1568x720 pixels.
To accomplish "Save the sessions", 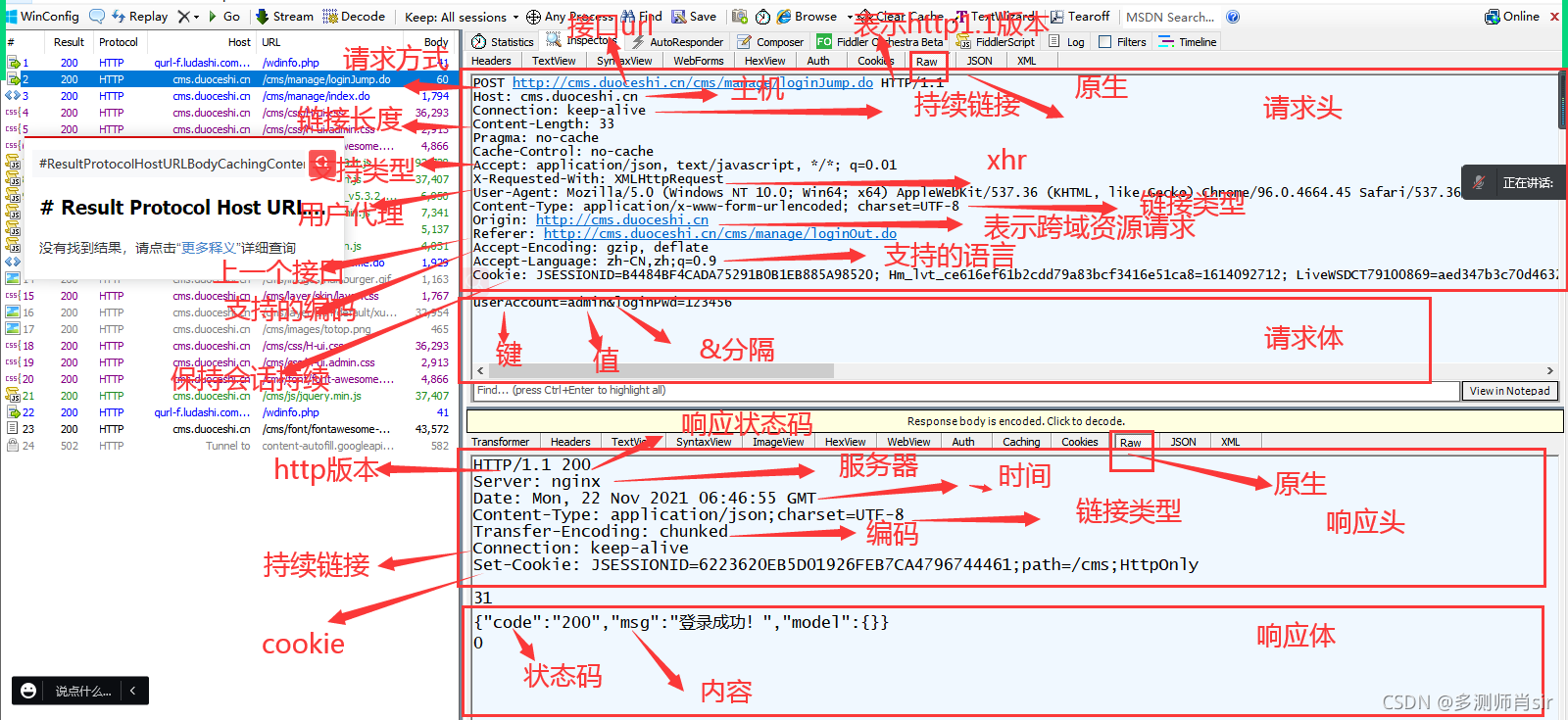I will [694, 17].
